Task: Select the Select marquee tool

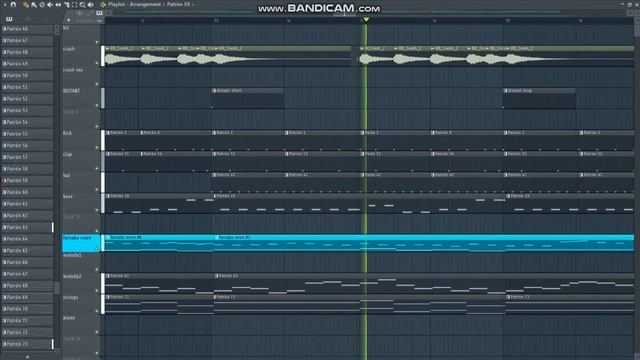Action: [x=74, y=4]
